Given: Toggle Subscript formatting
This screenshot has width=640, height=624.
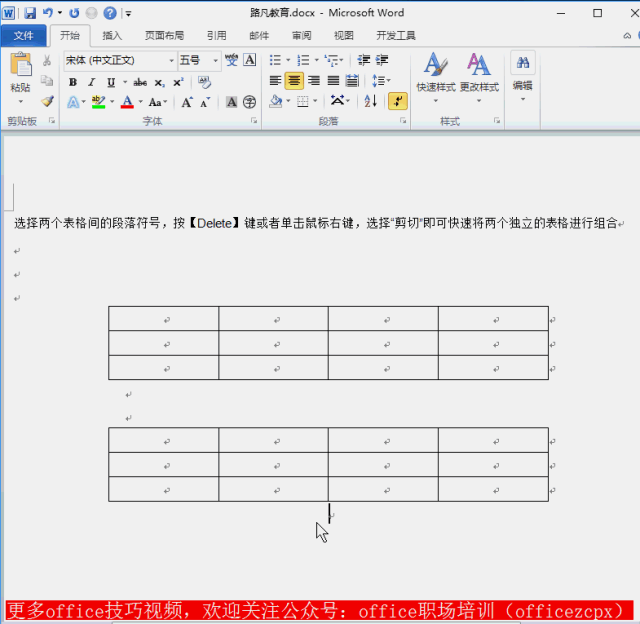Looking at the screenshot, I should (x=159, y=83).
